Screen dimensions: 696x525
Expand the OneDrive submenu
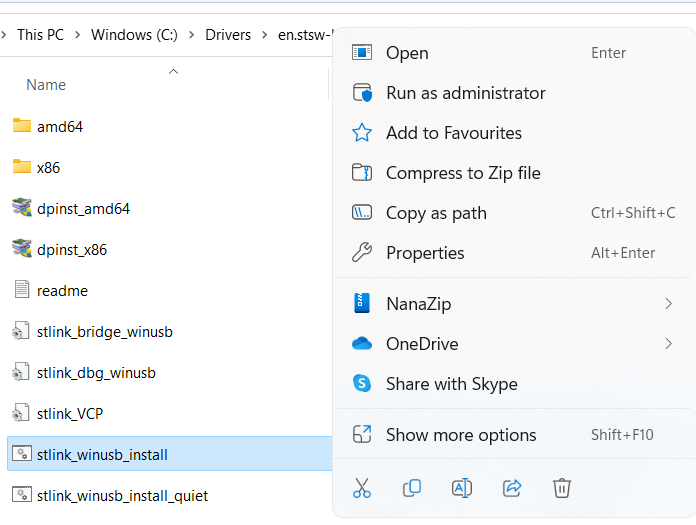pyautogui.click(x=668, y=344)
